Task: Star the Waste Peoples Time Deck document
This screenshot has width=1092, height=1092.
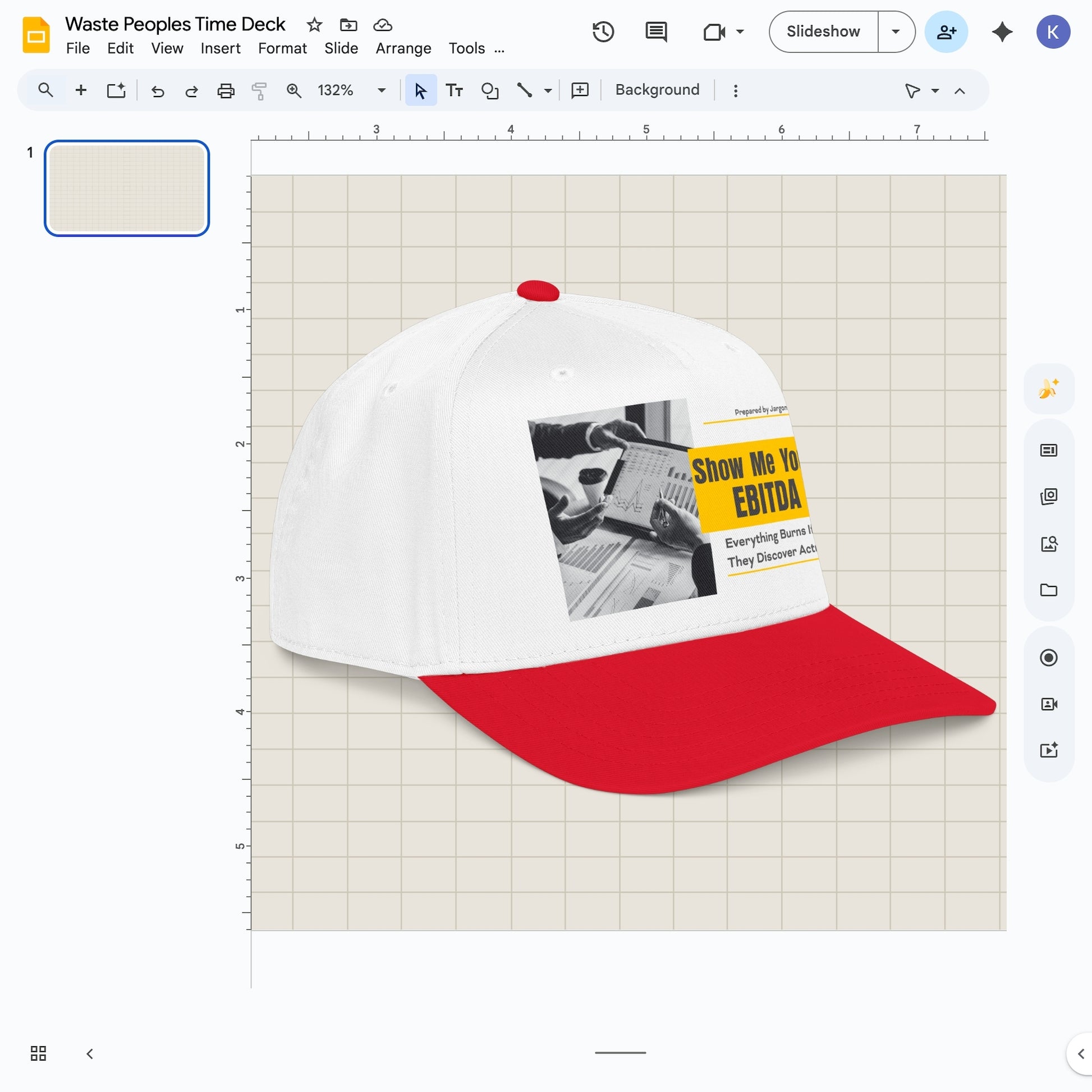Action: (x=314, y=25)
